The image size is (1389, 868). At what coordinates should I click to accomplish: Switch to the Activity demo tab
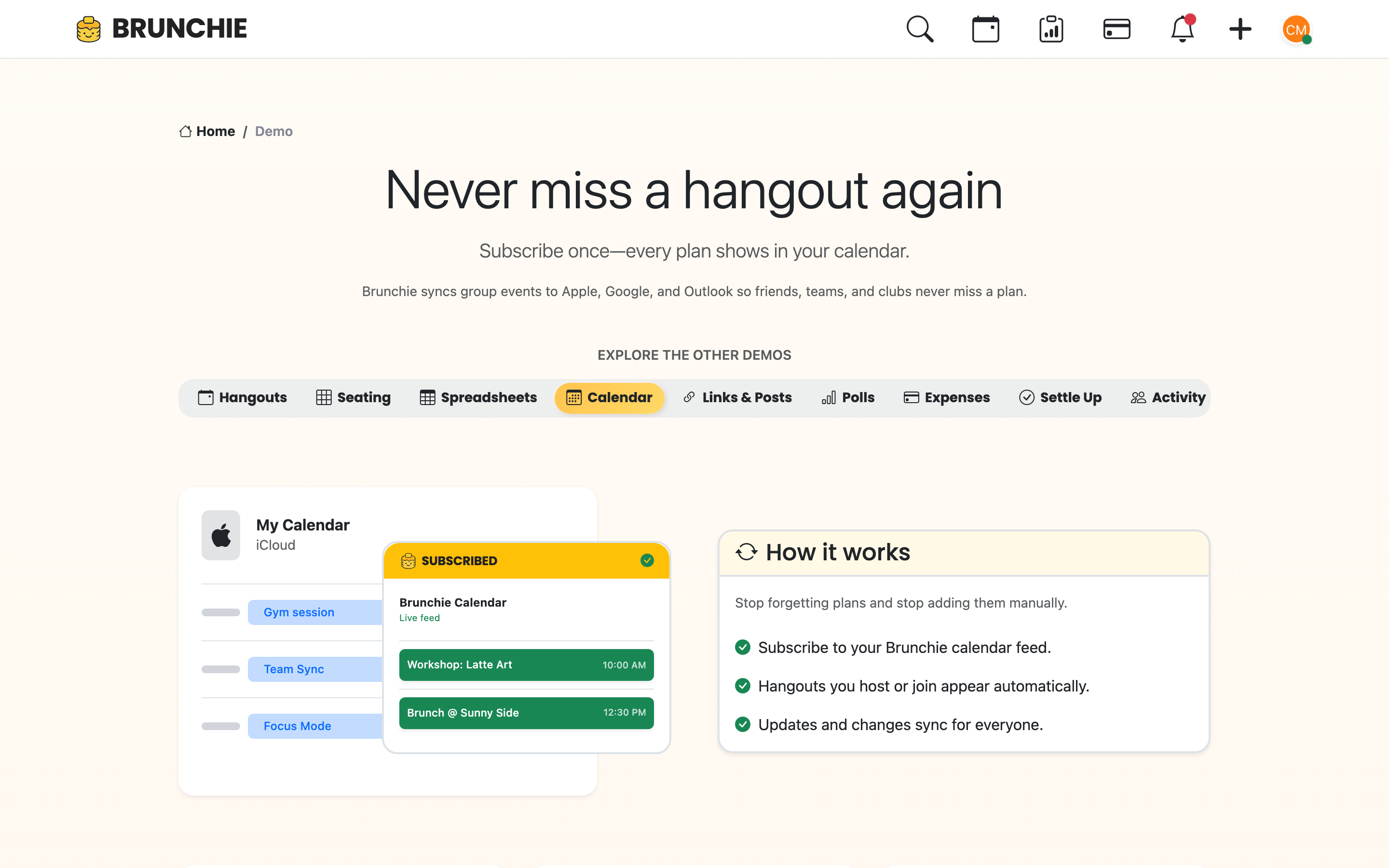(x=1168, y=397)
